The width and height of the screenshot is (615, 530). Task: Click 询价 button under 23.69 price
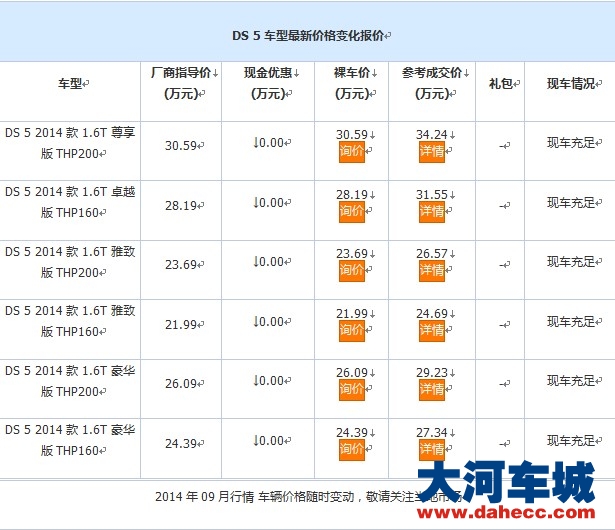tap(352, 271)
